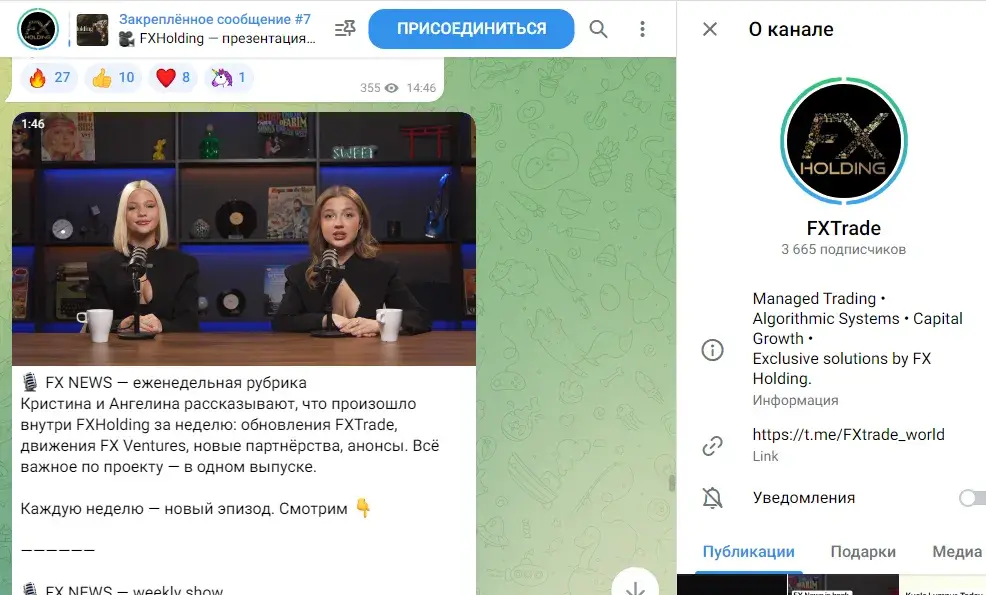Switch to the Подарки tab
The height and width of the screenshot is (595, 986).
(863, 552)
